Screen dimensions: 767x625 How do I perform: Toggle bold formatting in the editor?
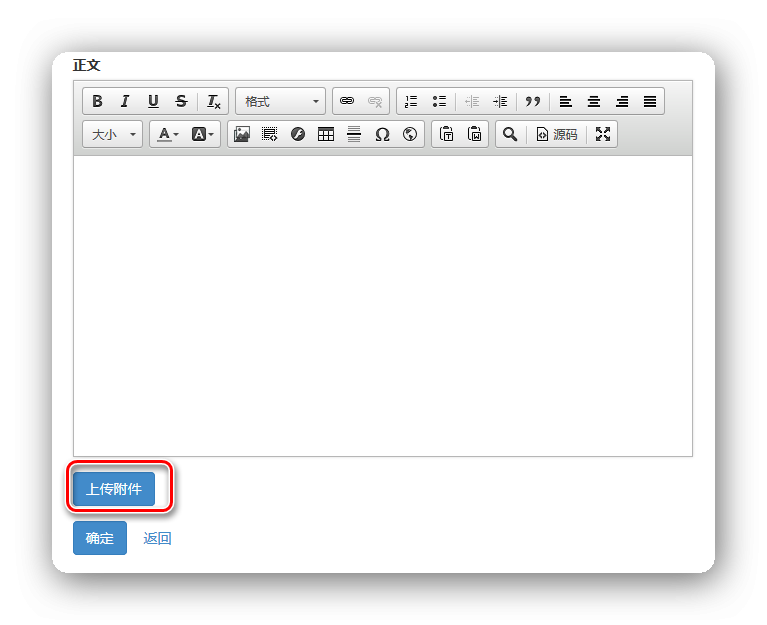(x=97, y=101)
